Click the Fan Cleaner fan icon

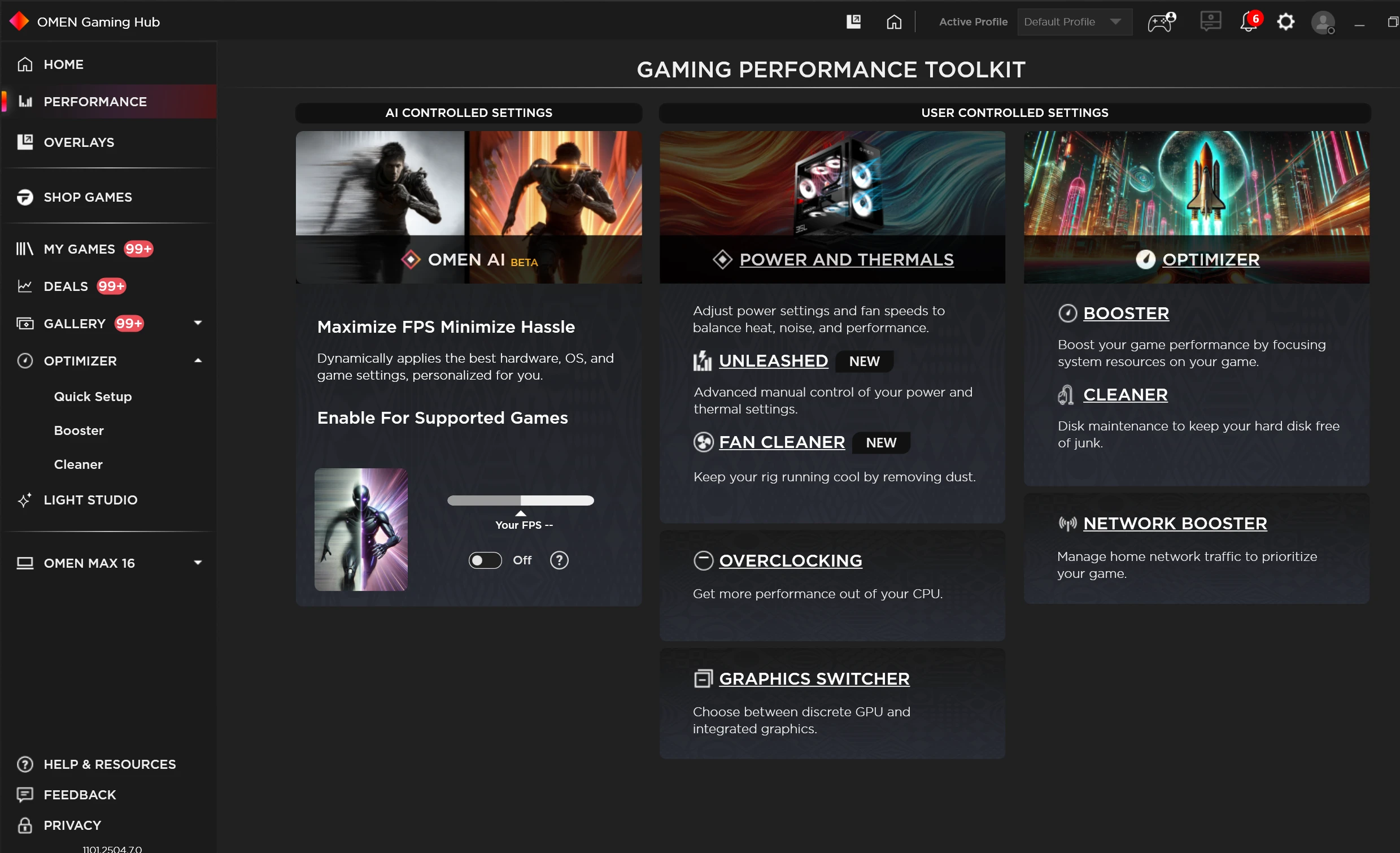pyautogui.click(x=704, y=442)
